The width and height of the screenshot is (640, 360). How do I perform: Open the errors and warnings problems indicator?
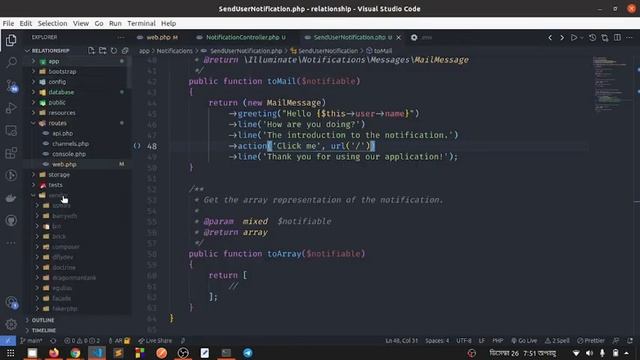[82, 340]
